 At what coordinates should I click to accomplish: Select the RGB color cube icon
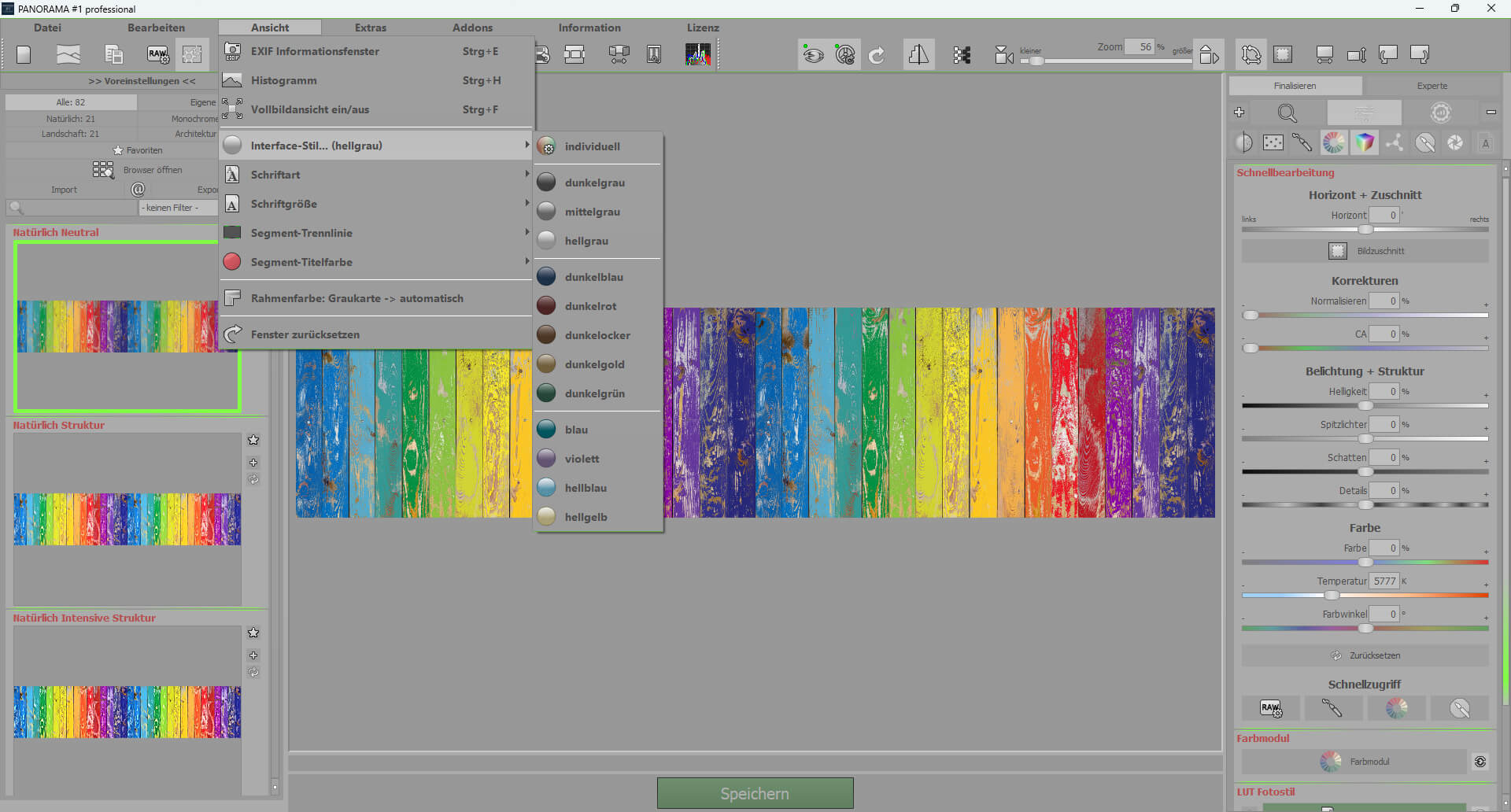[1365, 142]
